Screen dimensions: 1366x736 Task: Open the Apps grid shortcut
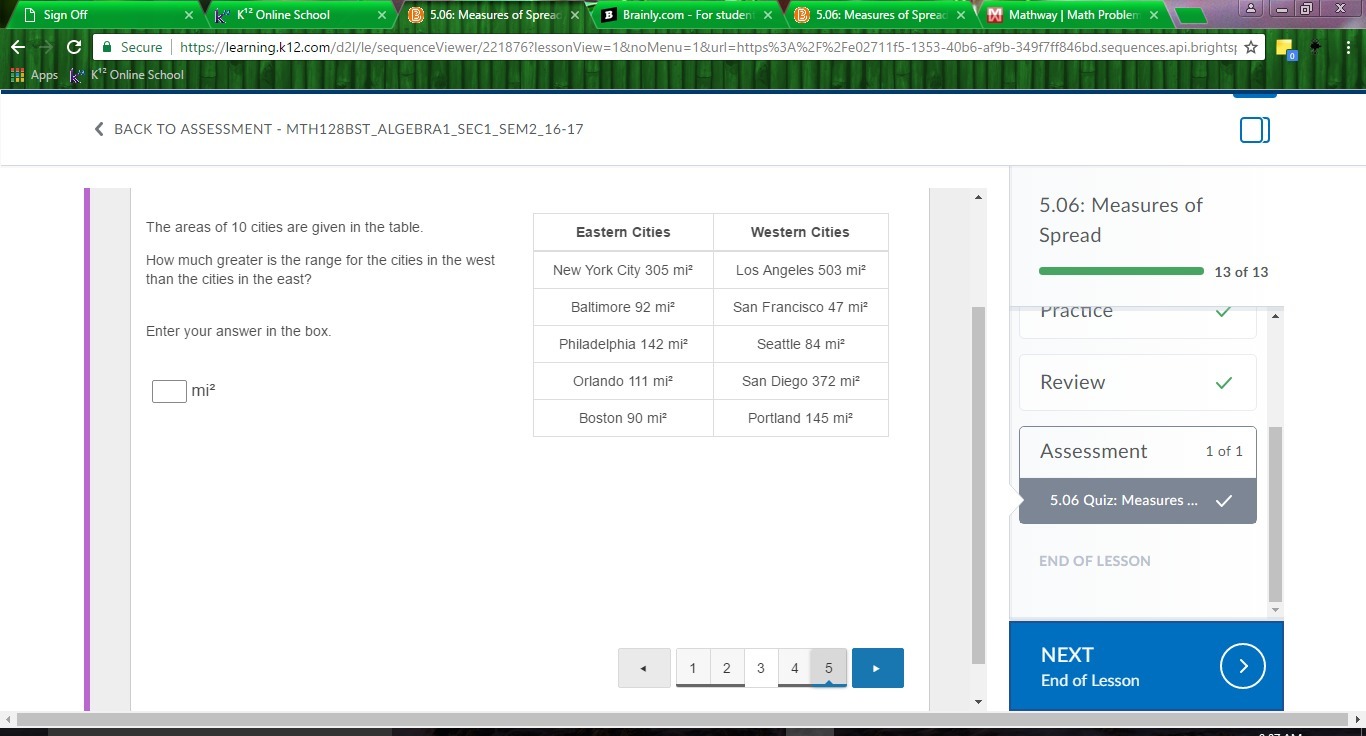click(x=35, y=75)
